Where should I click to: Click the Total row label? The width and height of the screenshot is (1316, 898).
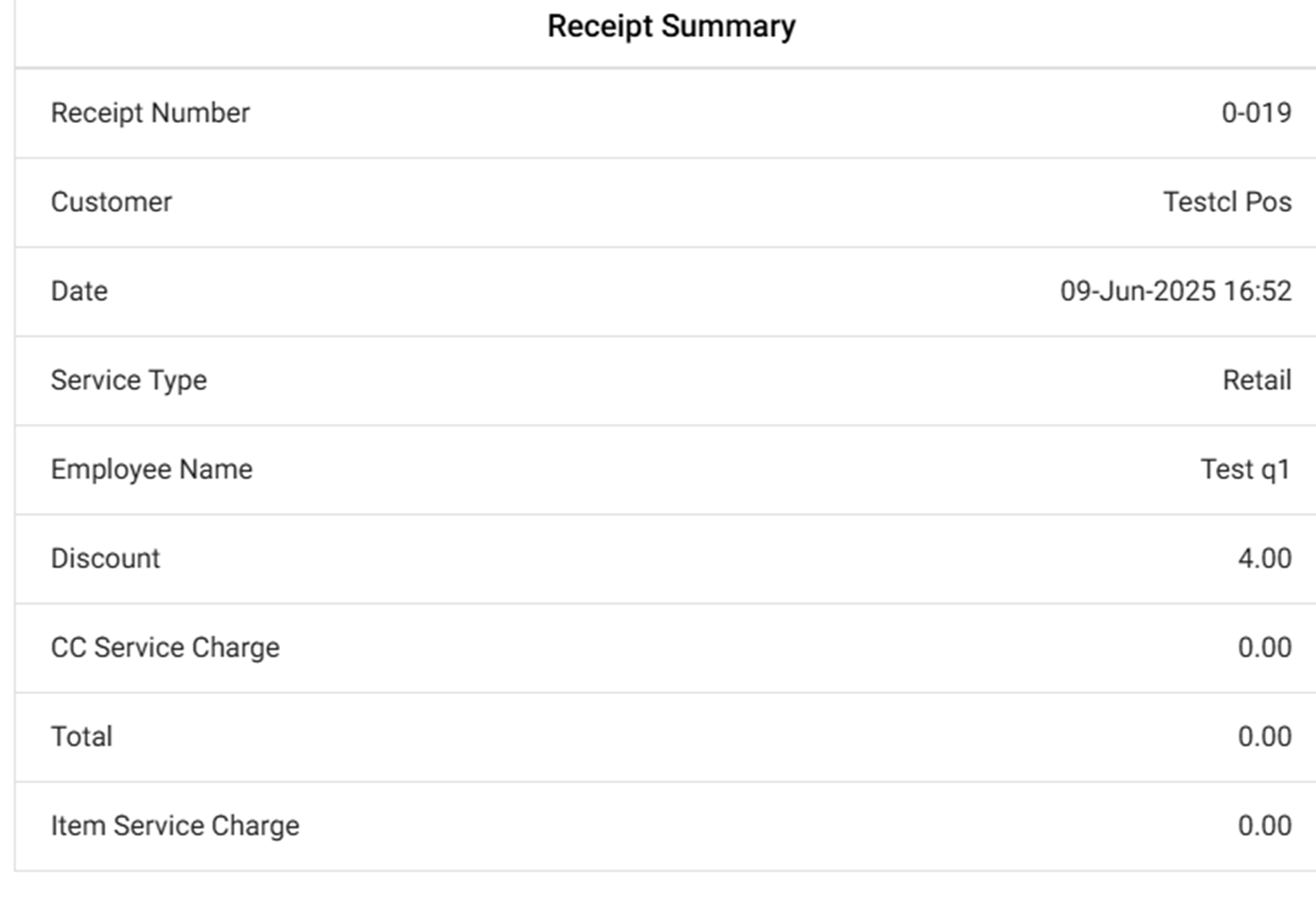tap(81, 737)
